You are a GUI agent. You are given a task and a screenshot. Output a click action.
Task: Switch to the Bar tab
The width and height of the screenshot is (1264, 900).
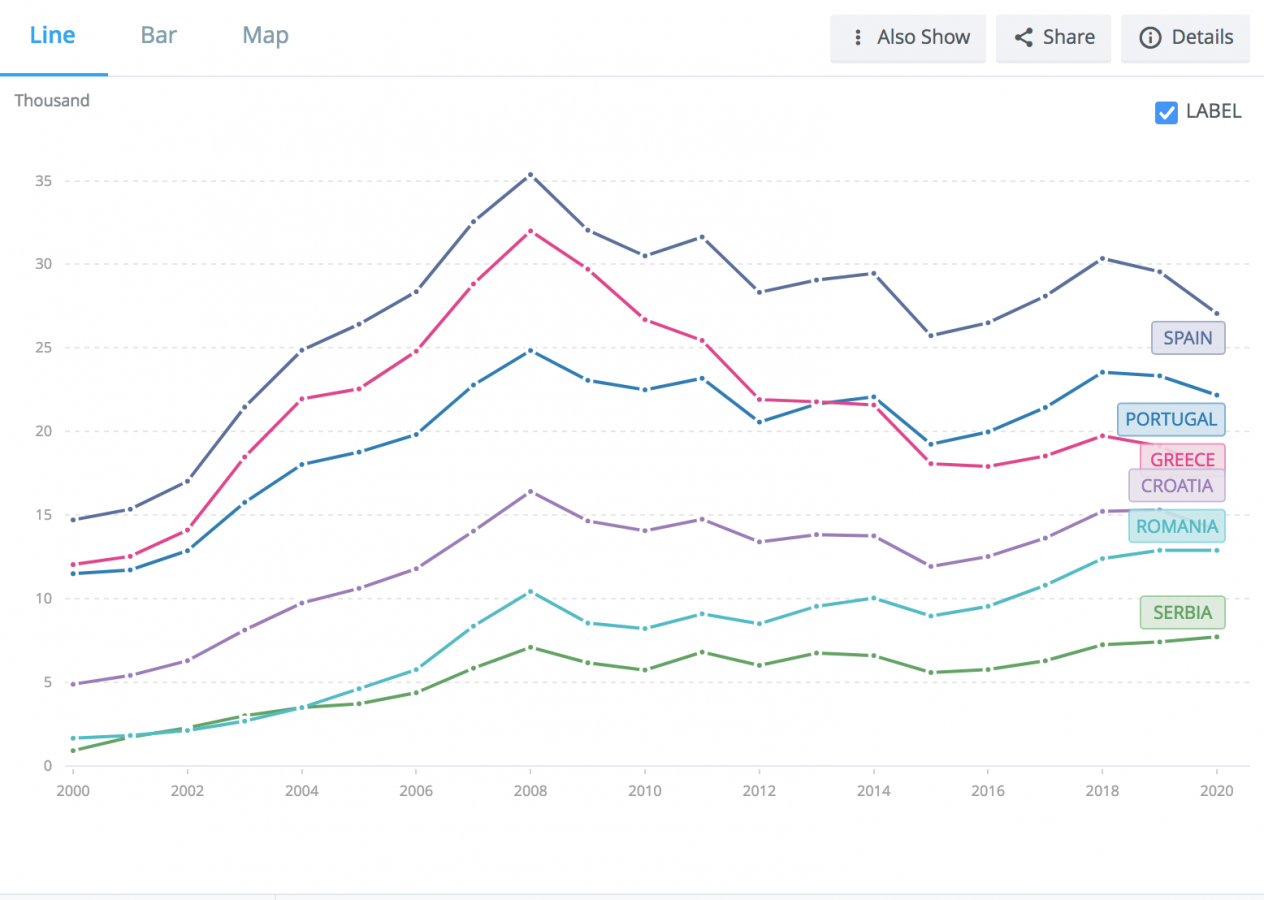coord(159,36)
